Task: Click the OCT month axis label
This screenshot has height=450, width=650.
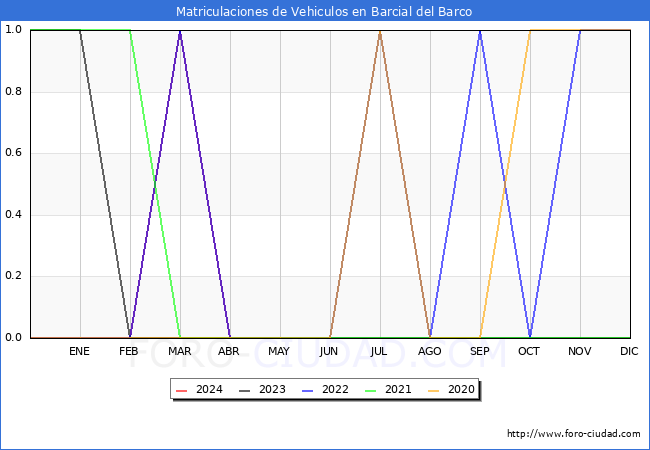Action: tap(529, 351)
